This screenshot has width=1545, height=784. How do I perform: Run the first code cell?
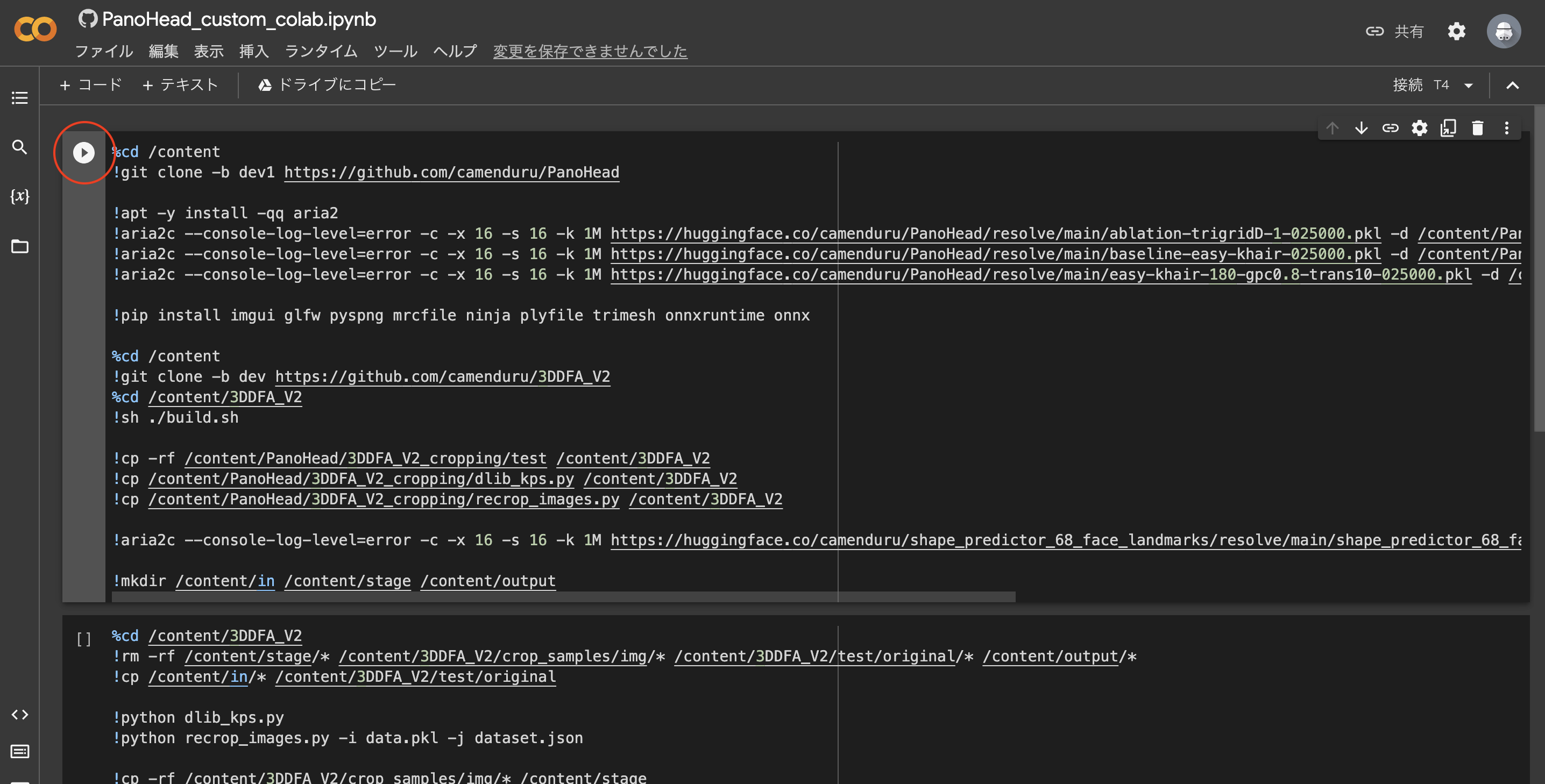click(84, 153)
